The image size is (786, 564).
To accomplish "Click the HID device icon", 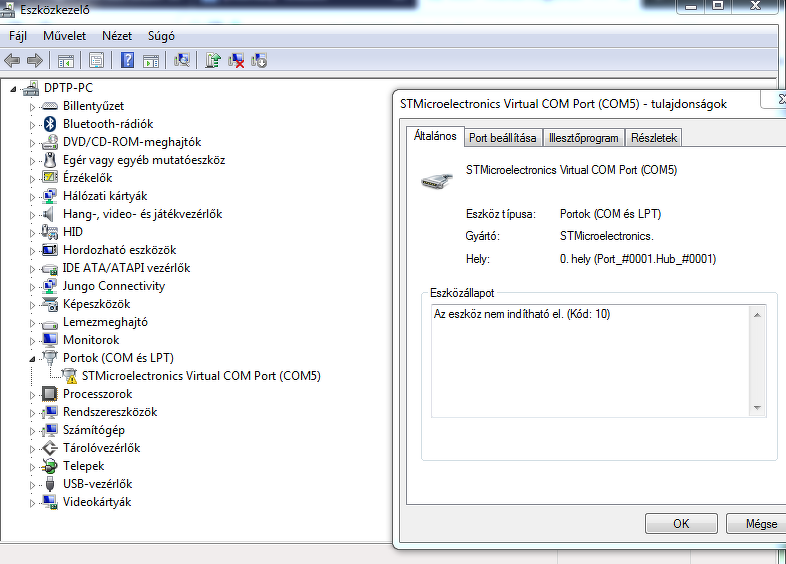I will coord(50,232).
